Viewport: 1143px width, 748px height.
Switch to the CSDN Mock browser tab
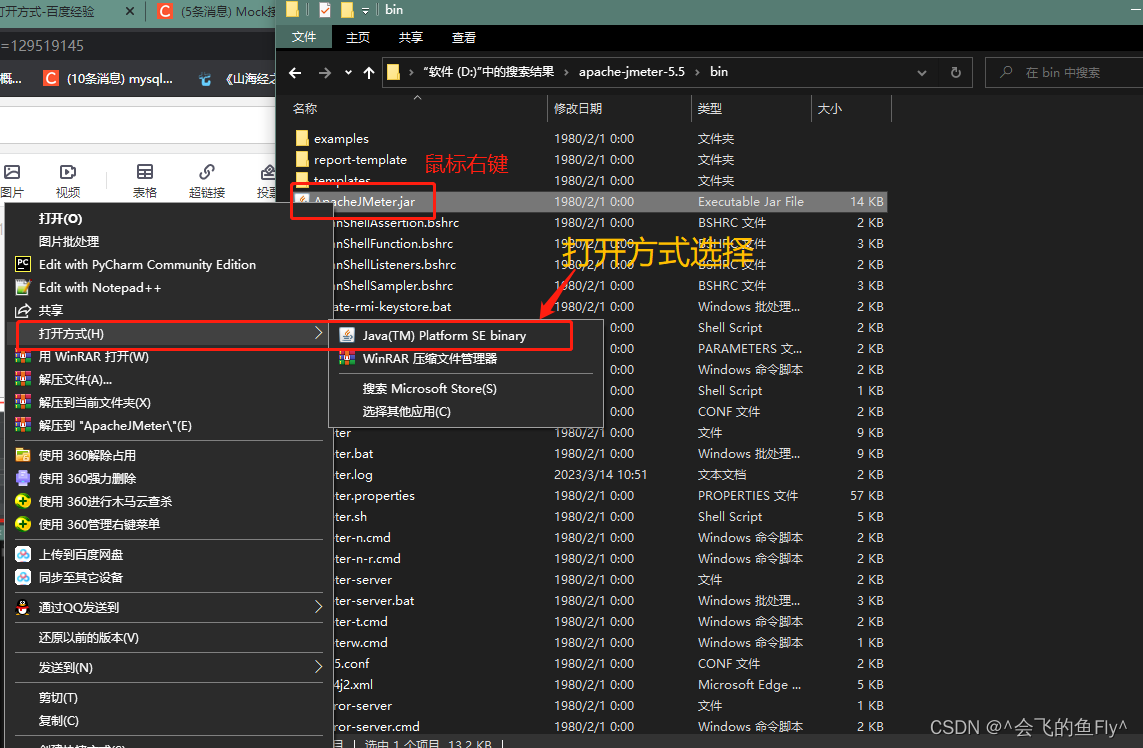[x=215, y=12]
